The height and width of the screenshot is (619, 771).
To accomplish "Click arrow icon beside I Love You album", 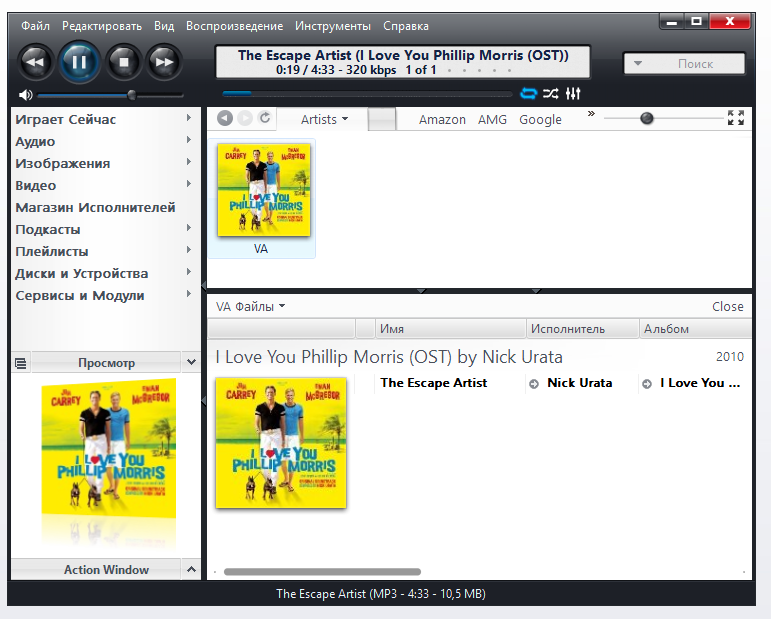I will click(647, 384).
